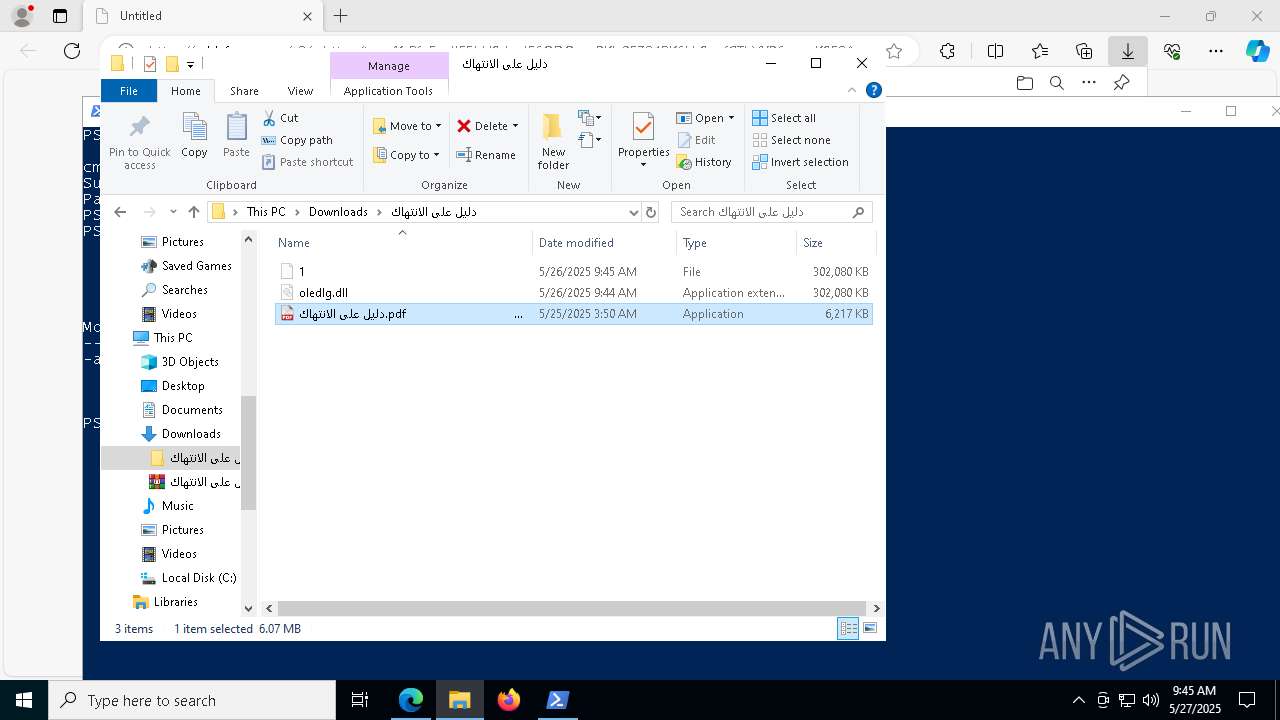Click the Rename ribbon button
The width and height of the screenshot is (1280, 720).
tap(486, 155)
